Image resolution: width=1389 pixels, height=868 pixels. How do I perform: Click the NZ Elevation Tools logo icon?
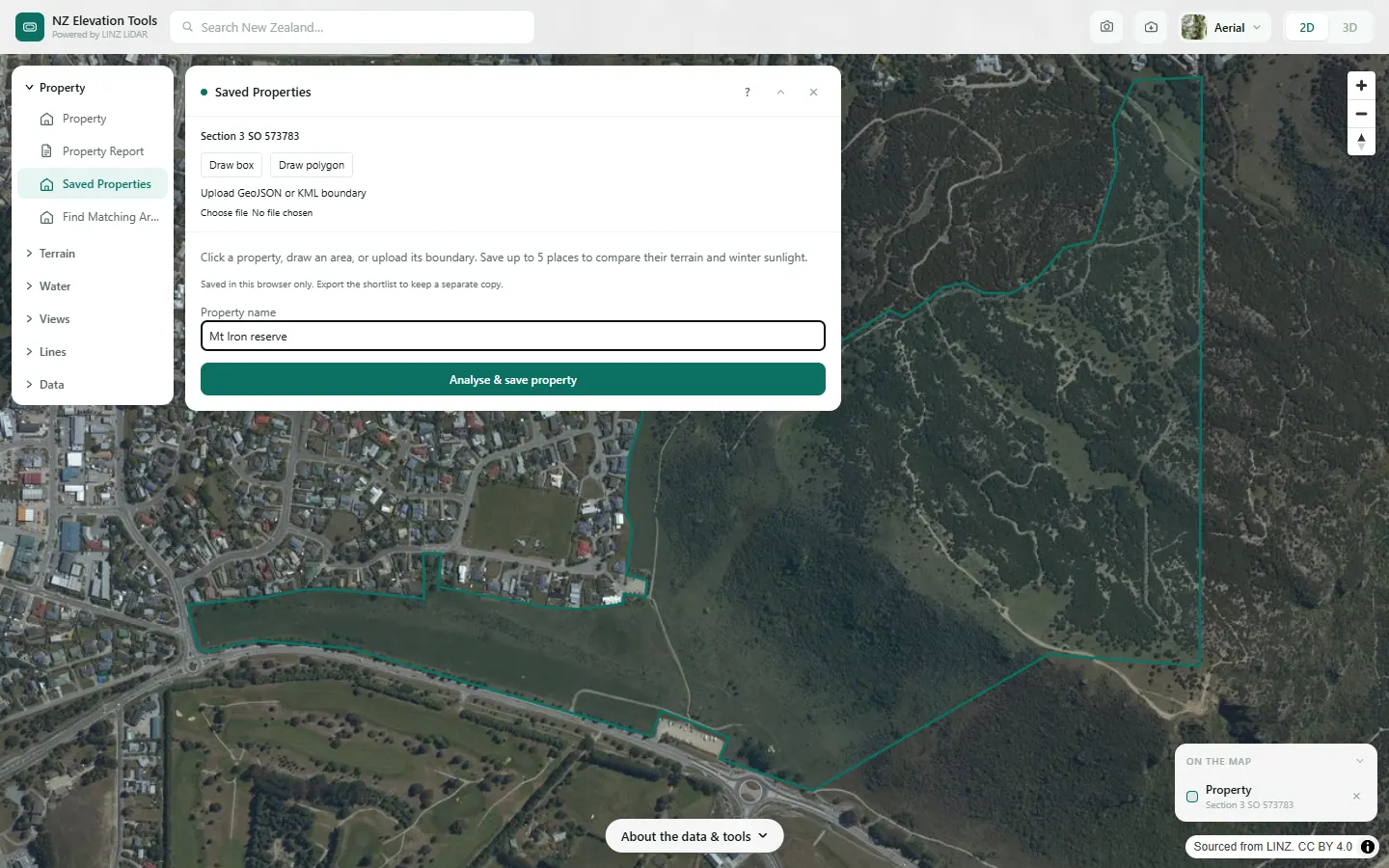click(x=30, y=27)
